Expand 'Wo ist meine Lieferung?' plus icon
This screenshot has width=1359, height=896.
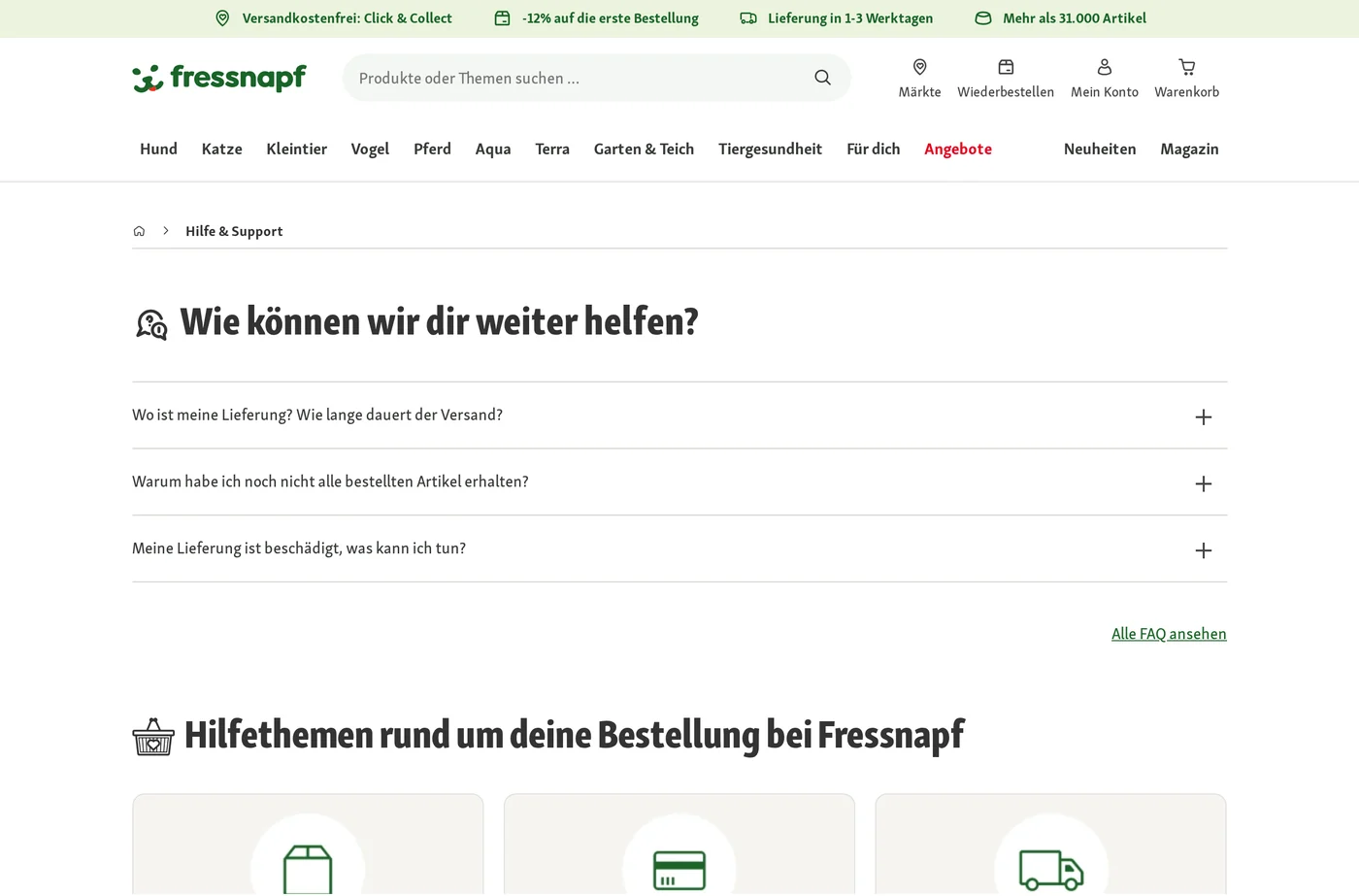(x=1204, y=417)
